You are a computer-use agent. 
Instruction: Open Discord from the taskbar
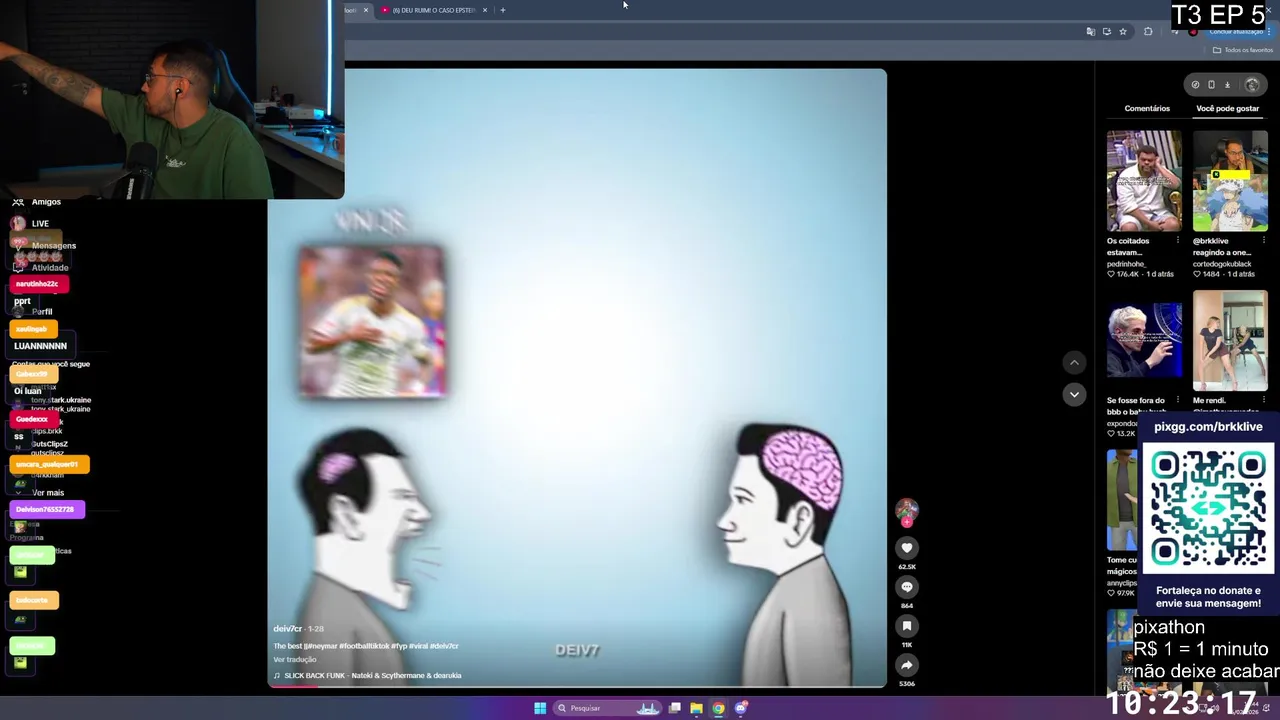(x=741, y=708)
